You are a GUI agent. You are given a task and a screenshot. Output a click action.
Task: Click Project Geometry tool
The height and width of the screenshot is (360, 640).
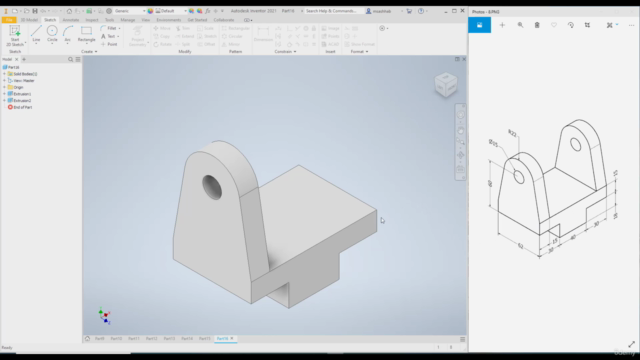point(138,36)
